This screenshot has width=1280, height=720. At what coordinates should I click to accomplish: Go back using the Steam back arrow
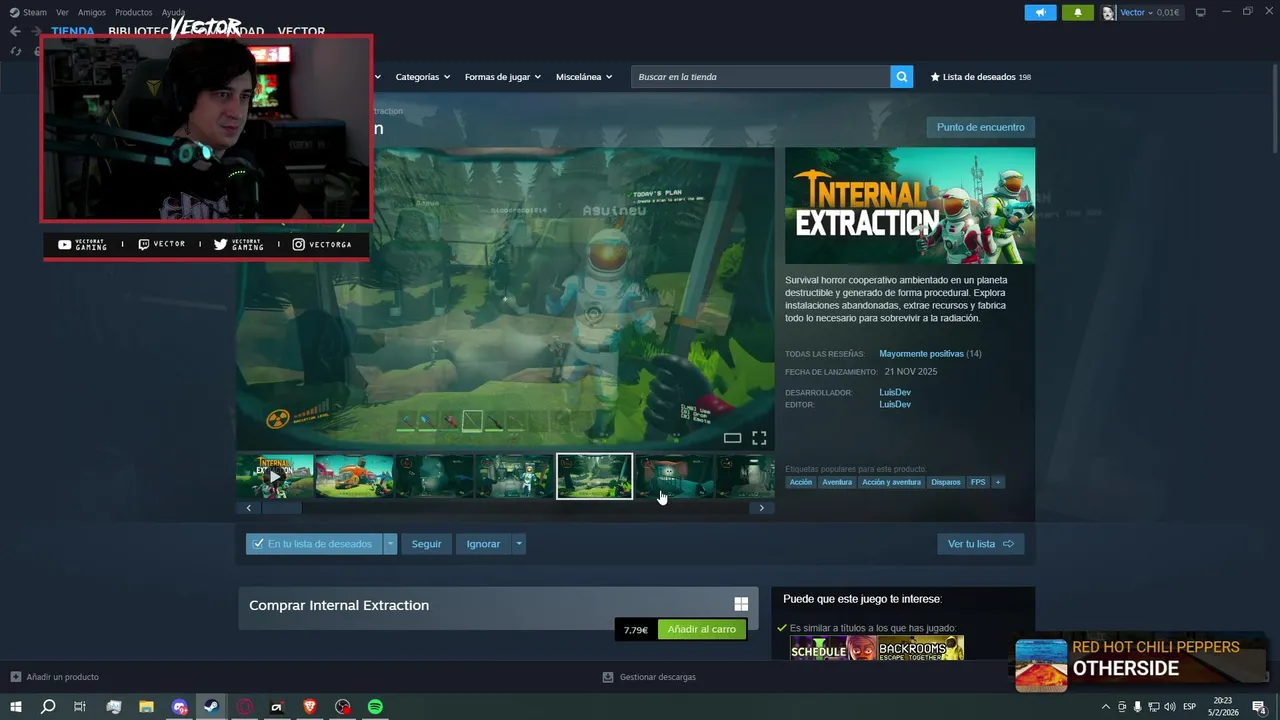pos(15,31)
